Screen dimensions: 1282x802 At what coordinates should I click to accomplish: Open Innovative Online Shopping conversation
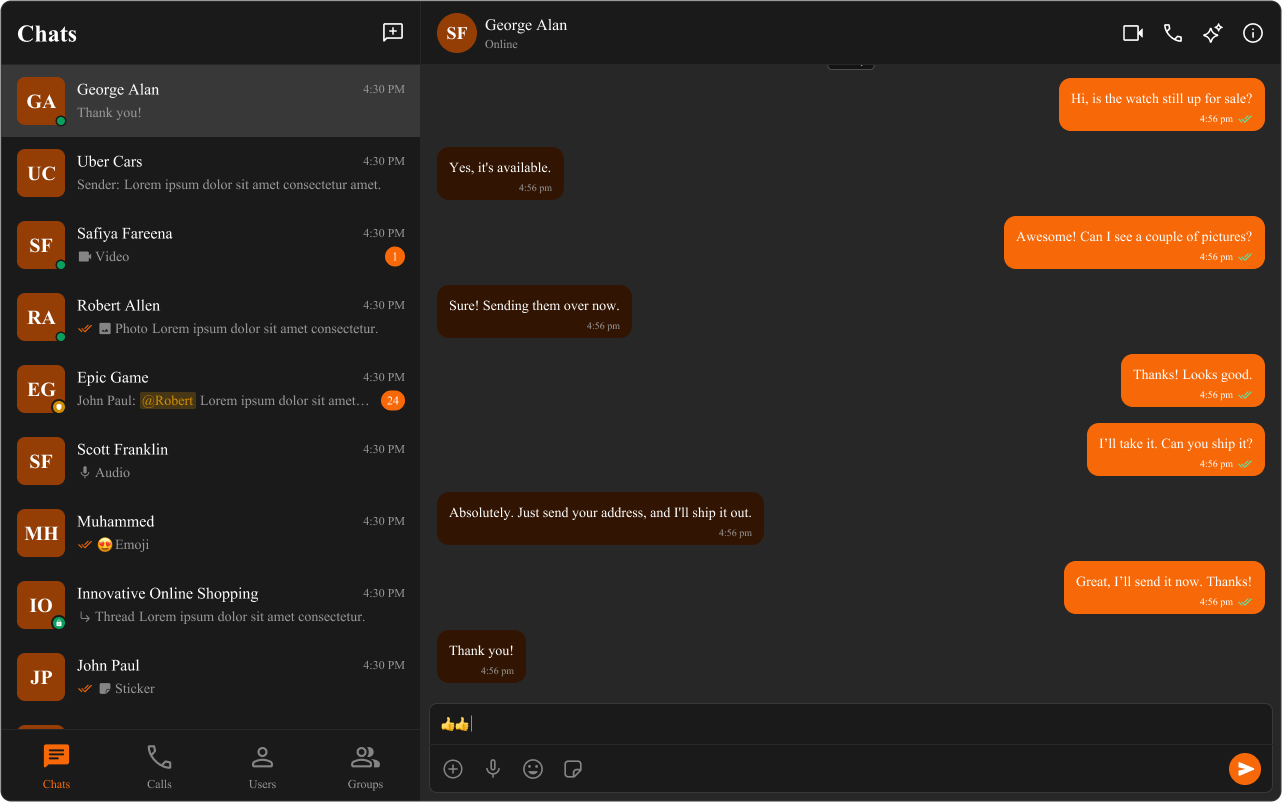pos(211,605)
